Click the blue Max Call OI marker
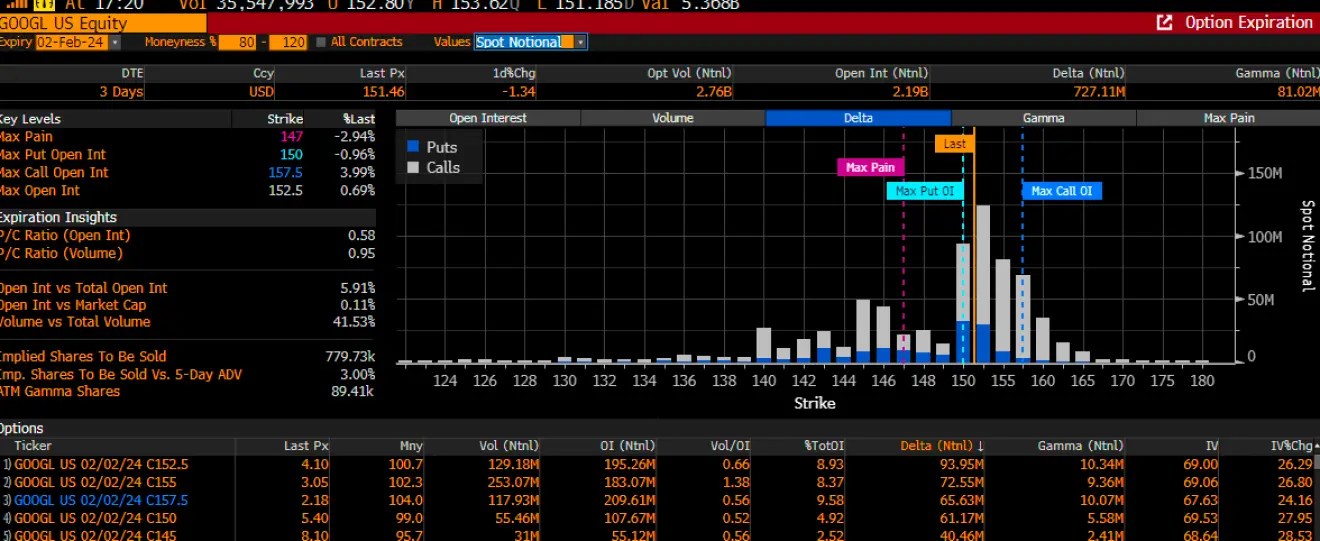This screenshot has width=1320, height=541. coord(1062,191)
